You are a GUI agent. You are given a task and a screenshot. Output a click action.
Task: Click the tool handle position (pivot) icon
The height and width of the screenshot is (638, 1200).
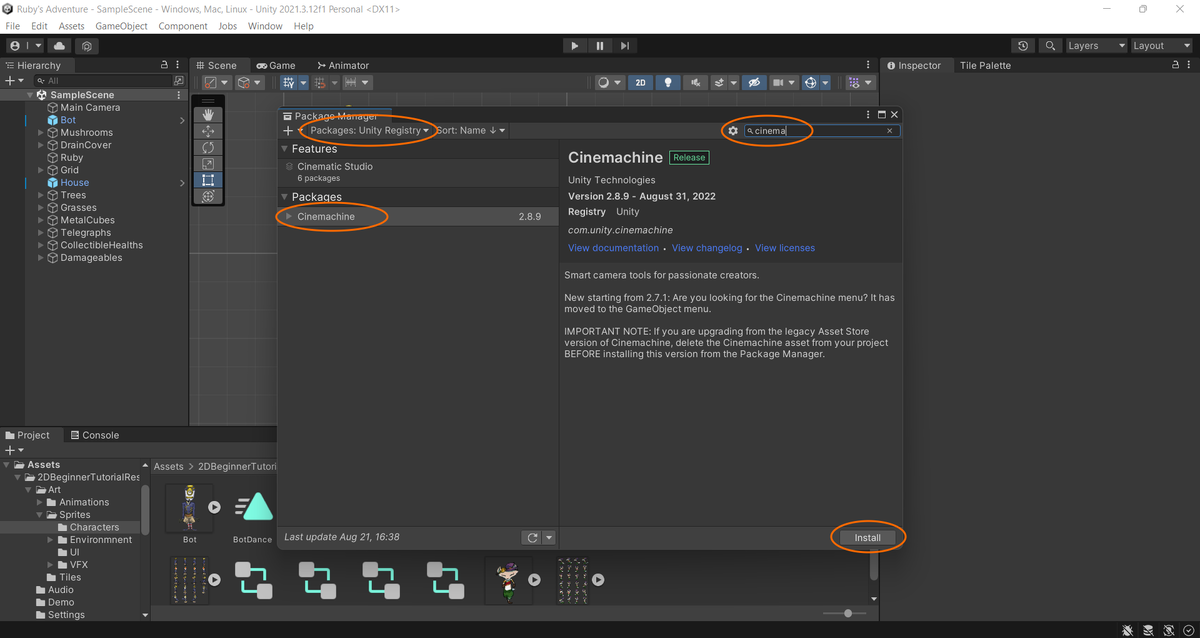click(x=215, y=83)
